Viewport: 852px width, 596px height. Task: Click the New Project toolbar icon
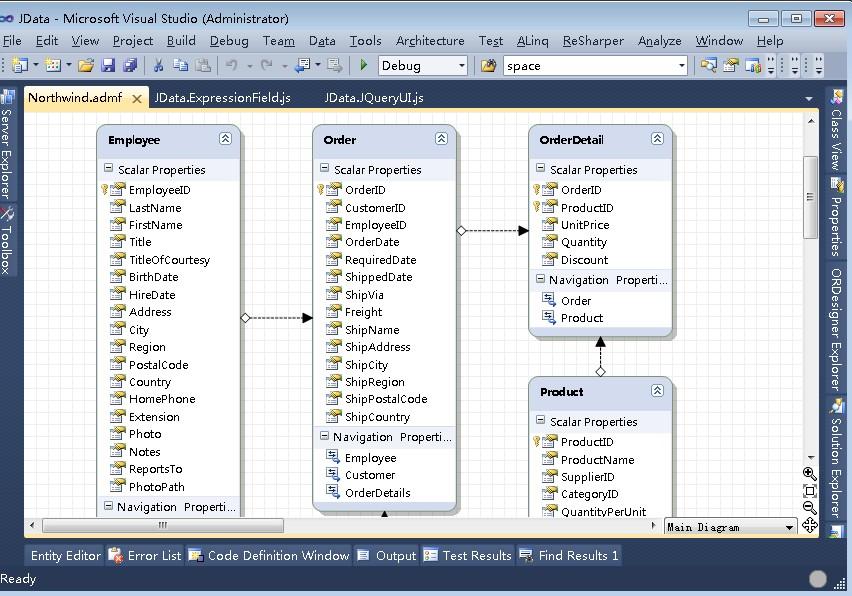coord(20,66)
